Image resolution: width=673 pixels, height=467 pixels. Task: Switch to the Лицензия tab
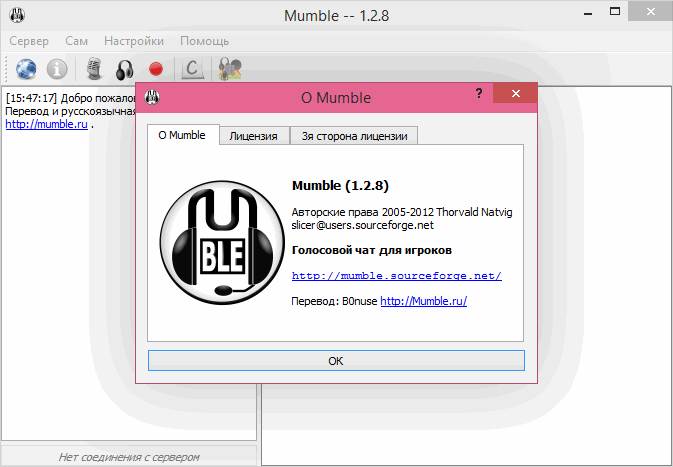pos(253,136)
